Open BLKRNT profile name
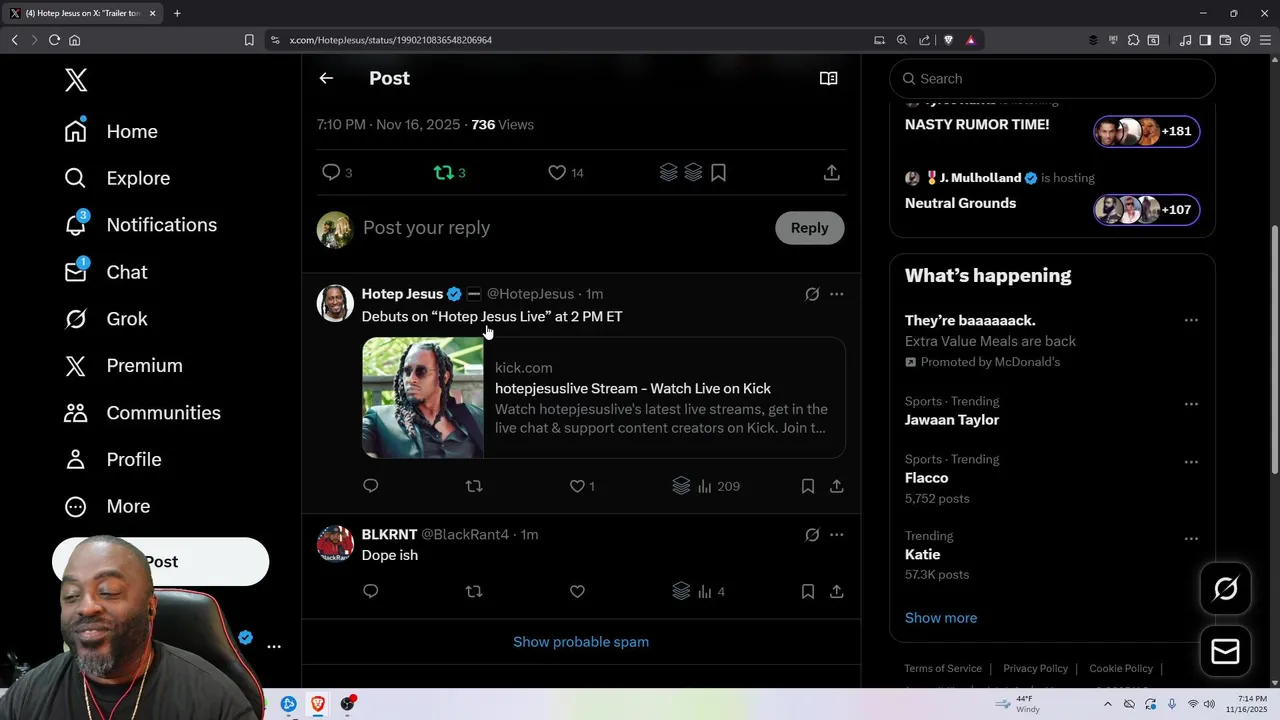Viewport: 1280px width, 720px height. [389, 535]
